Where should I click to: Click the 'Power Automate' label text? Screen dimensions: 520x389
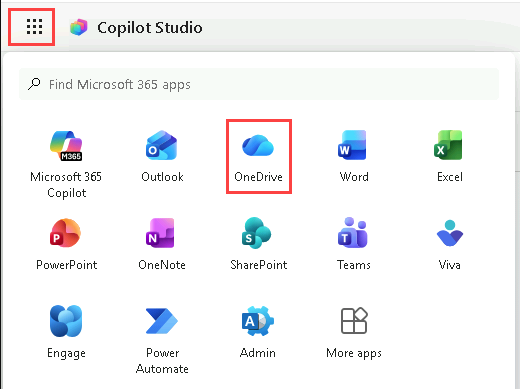tap(162, 361)
